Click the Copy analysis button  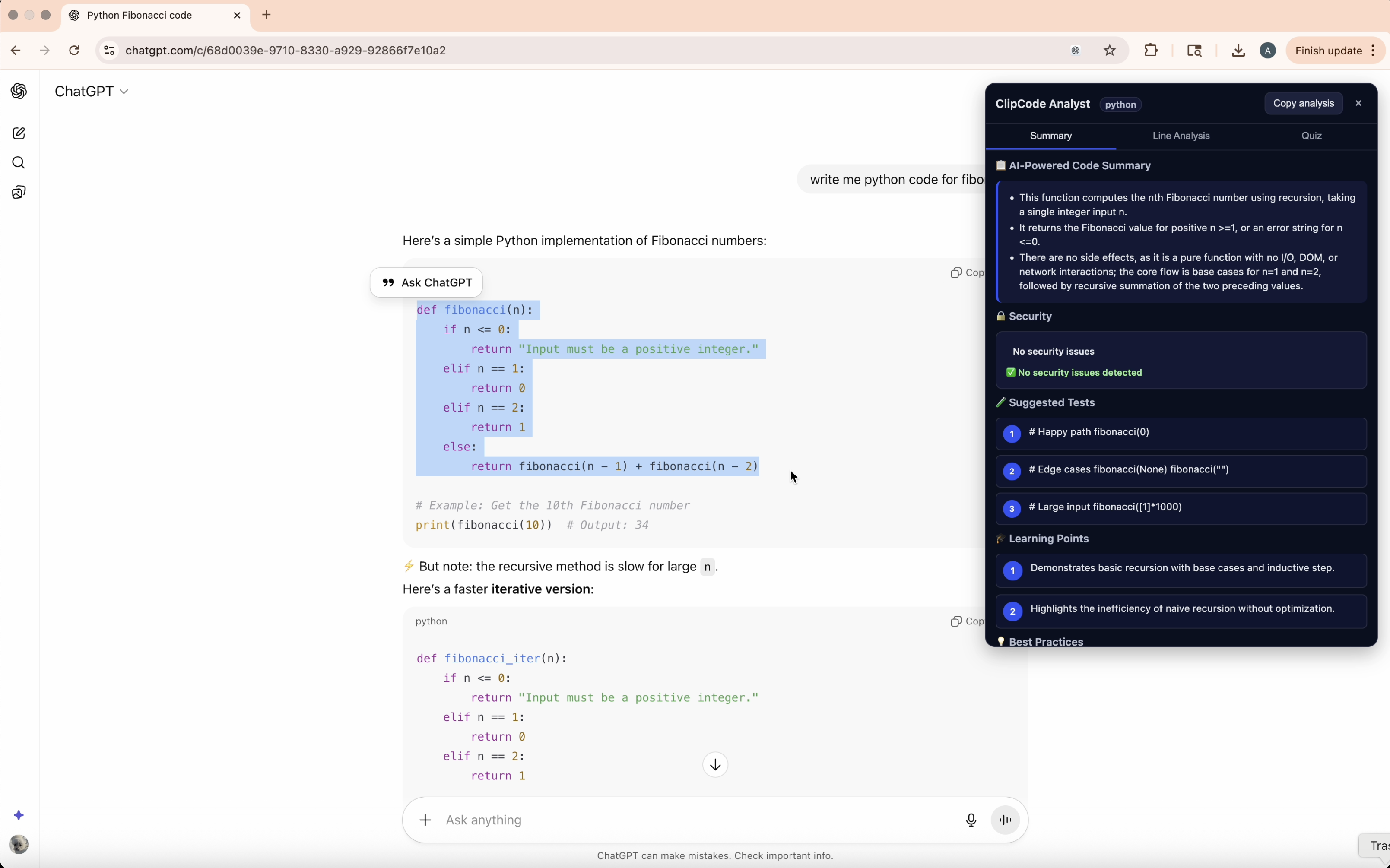[1303, 103]
